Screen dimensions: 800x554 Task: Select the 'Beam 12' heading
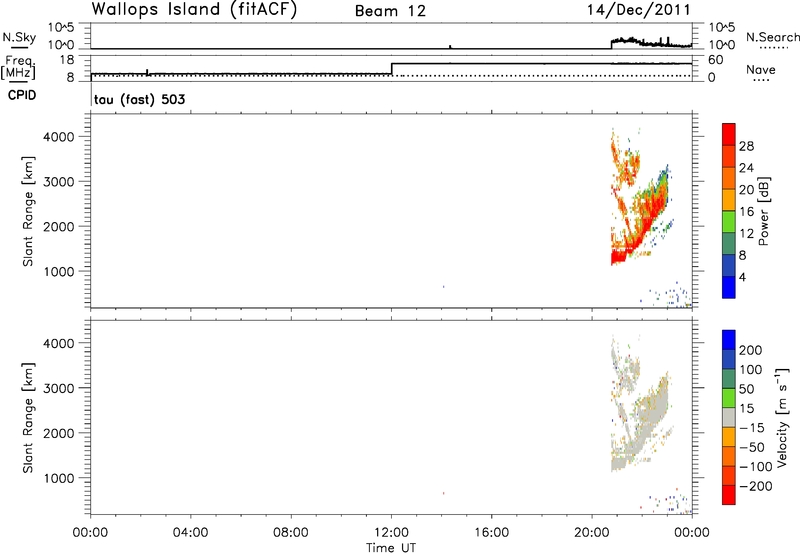point(390,11)
